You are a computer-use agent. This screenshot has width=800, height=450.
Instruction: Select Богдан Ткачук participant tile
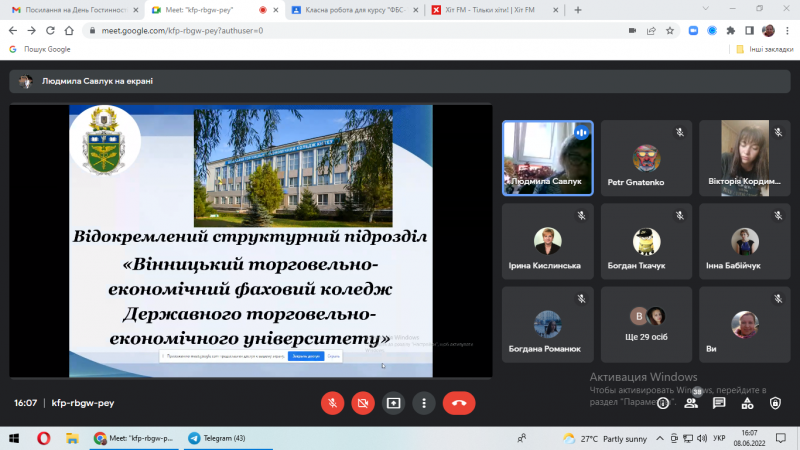pyautogui.click(x=646, y=241)
